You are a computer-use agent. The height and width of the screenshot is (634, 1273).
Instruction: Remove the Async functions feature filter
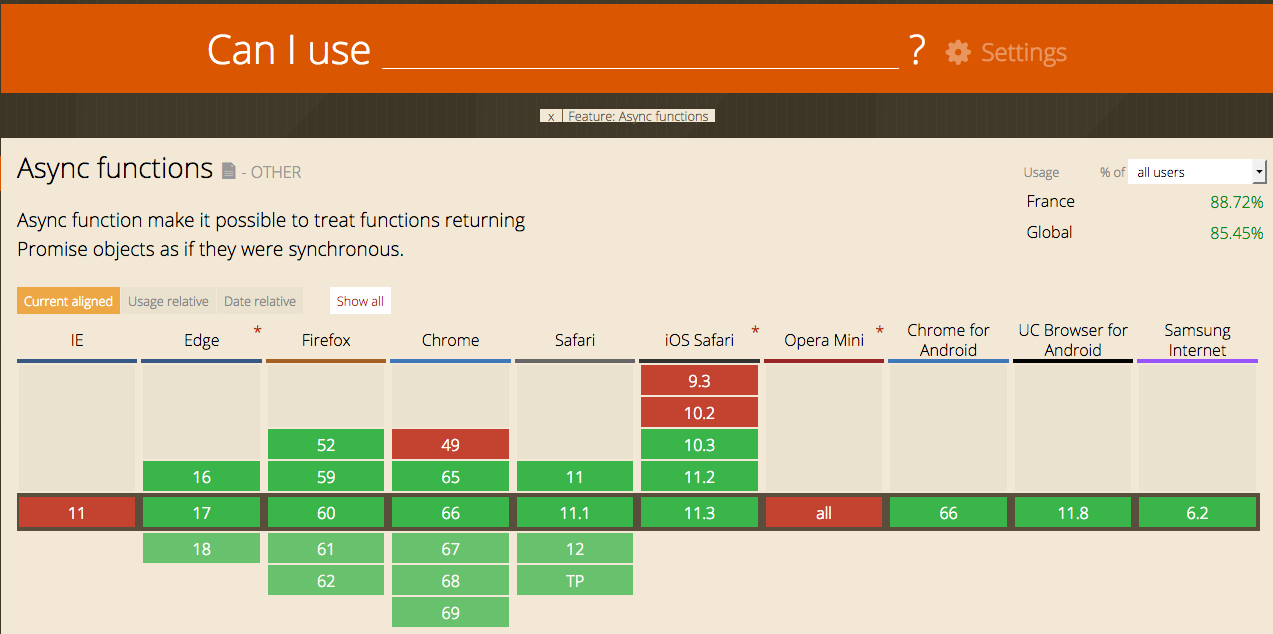coord(551,116)
